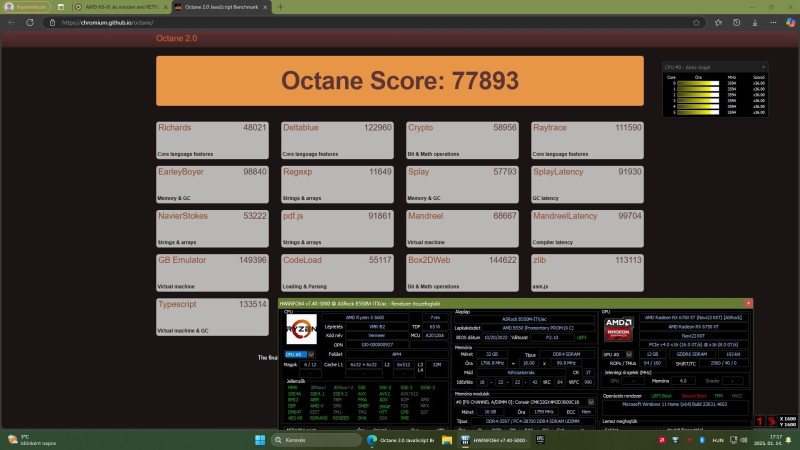Screen dimensions: 800x450
Task: Close the HWiNFO64 system summary window
Action: pyautogui.click(x=748, y=303)
